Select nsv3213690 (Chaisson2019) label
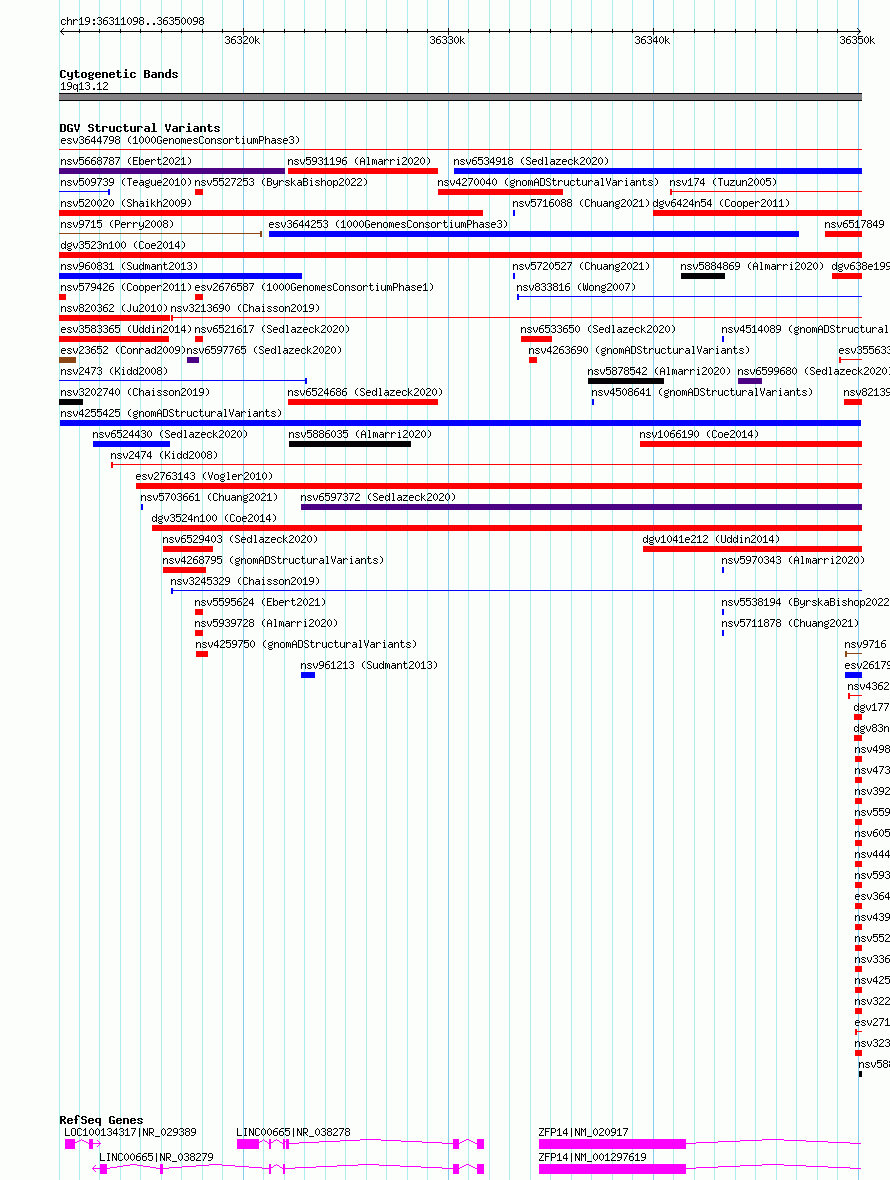The height and width of the screenshot is (1180, 890). (x=245, y=309)
